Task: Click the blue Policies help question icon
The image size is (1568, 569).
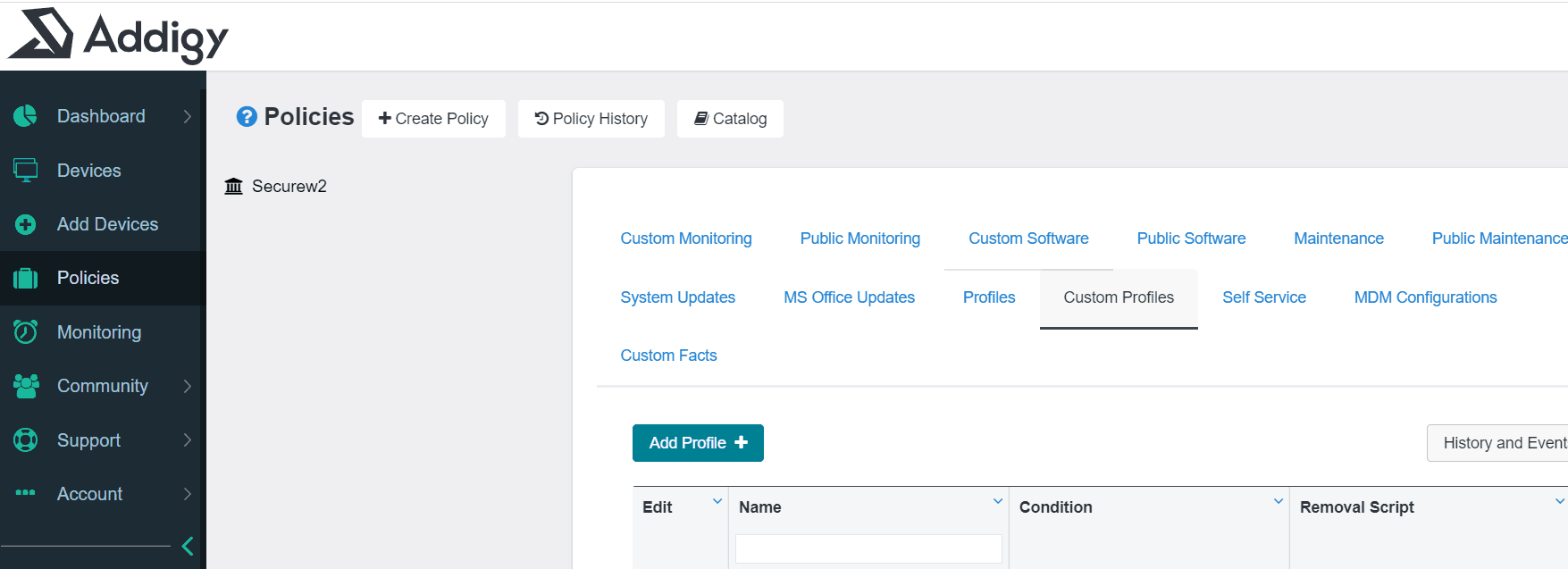Action: point(247,117)
